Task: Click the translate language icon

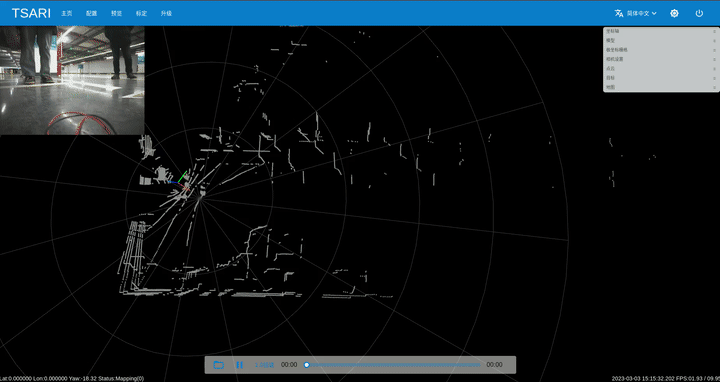Action: (619, 13)
